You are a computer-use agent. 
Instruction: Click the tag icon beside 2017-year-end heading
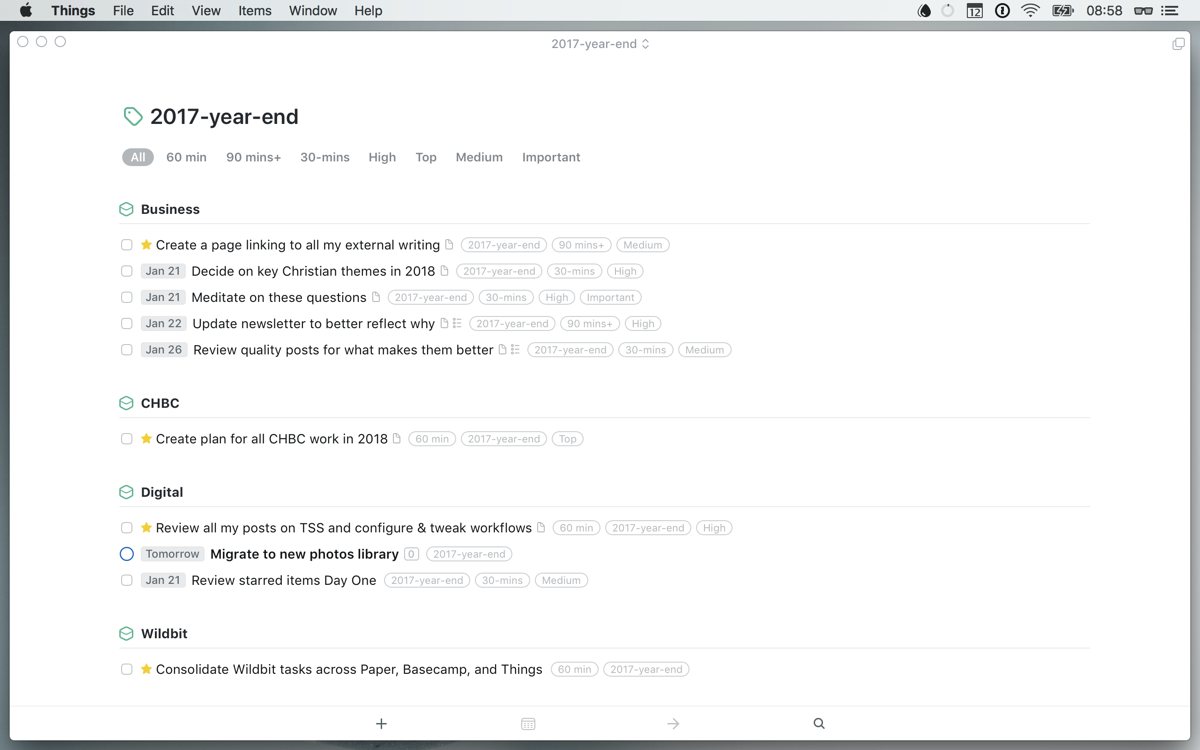coord(132,117)
